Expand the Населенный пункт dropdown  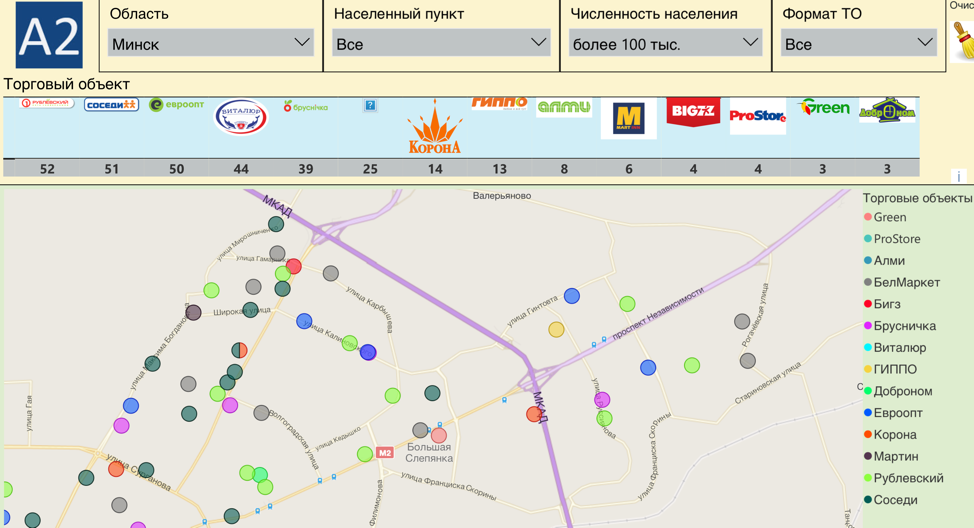(440, 43)
